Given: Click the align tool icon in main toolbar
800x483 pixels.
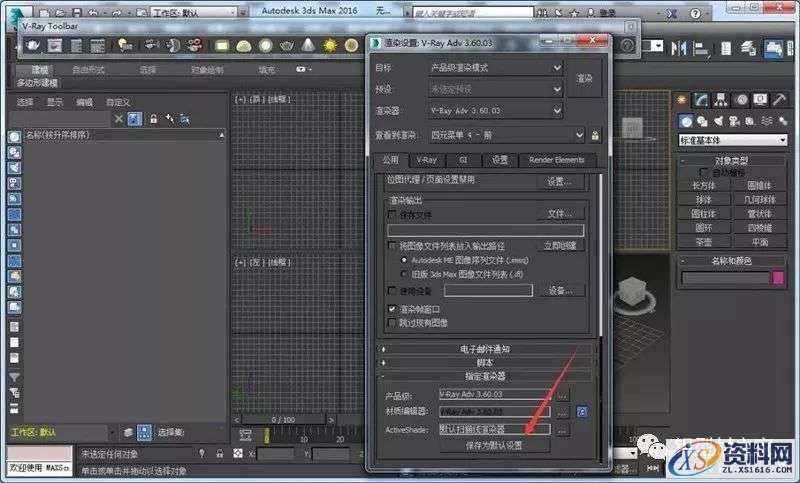Looking at the screenshot, I should coord(702,49).
